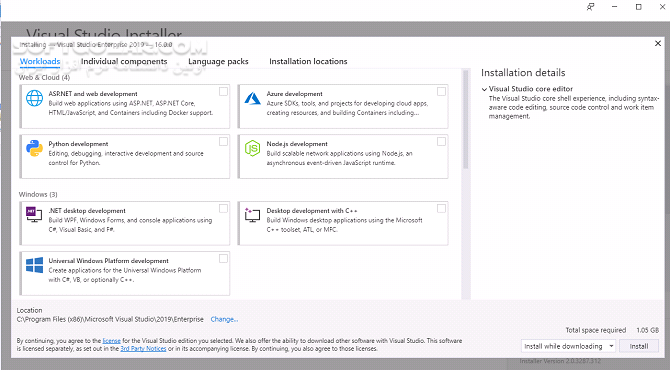Open the Language packs tab

[x=218, y=62]
